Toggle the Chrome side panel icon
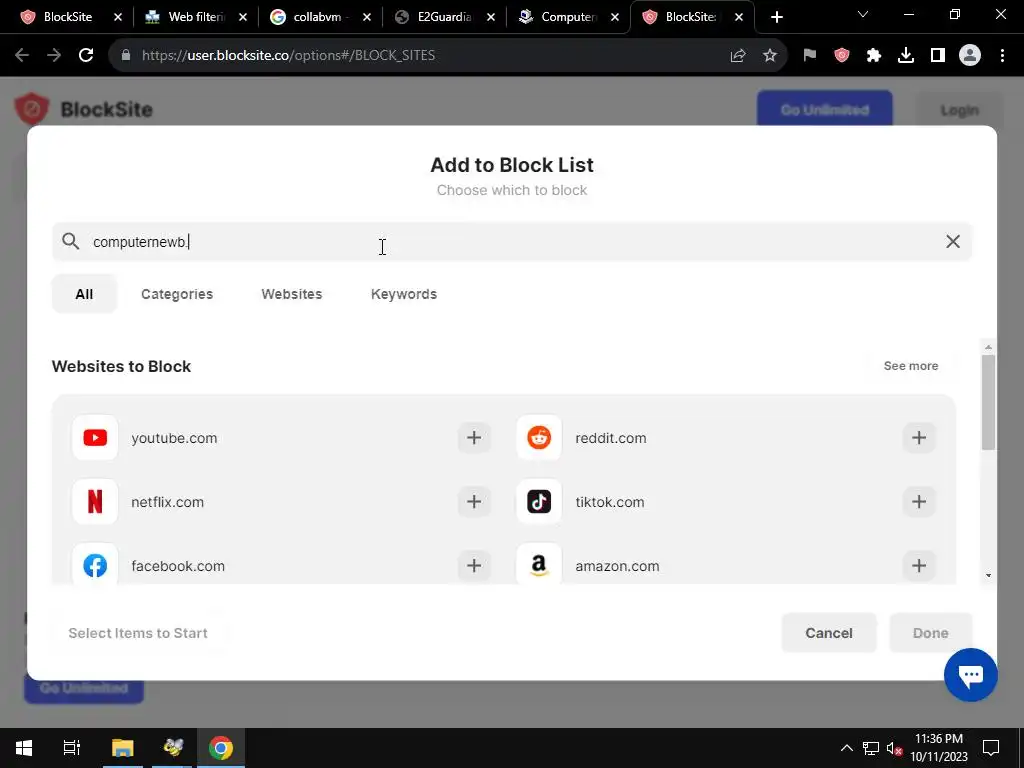 938,56
